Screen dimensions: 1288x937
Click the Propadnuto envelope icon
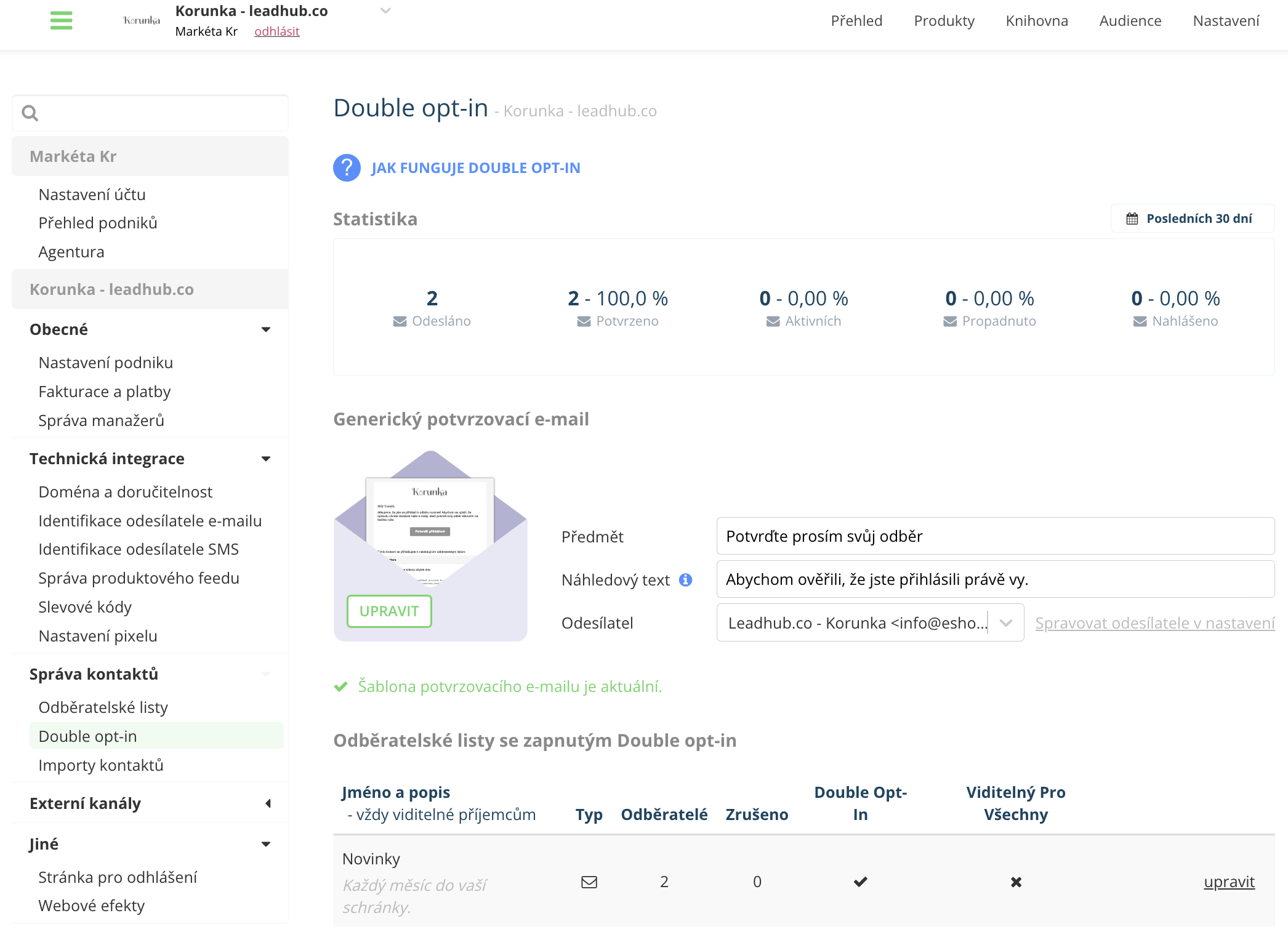[950, 321]
